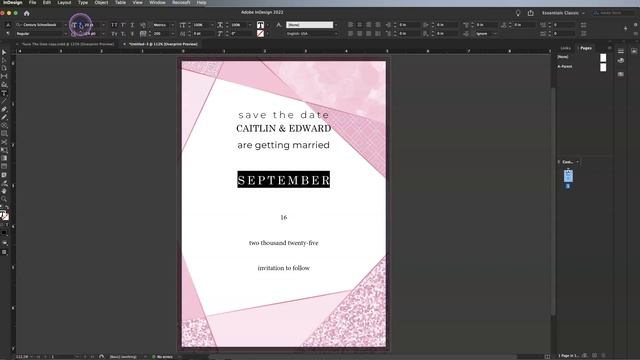Image resolution: width=640 pixels, height=360 pixels.
Task: Open the Layout menu
Action: click(64, 2)
